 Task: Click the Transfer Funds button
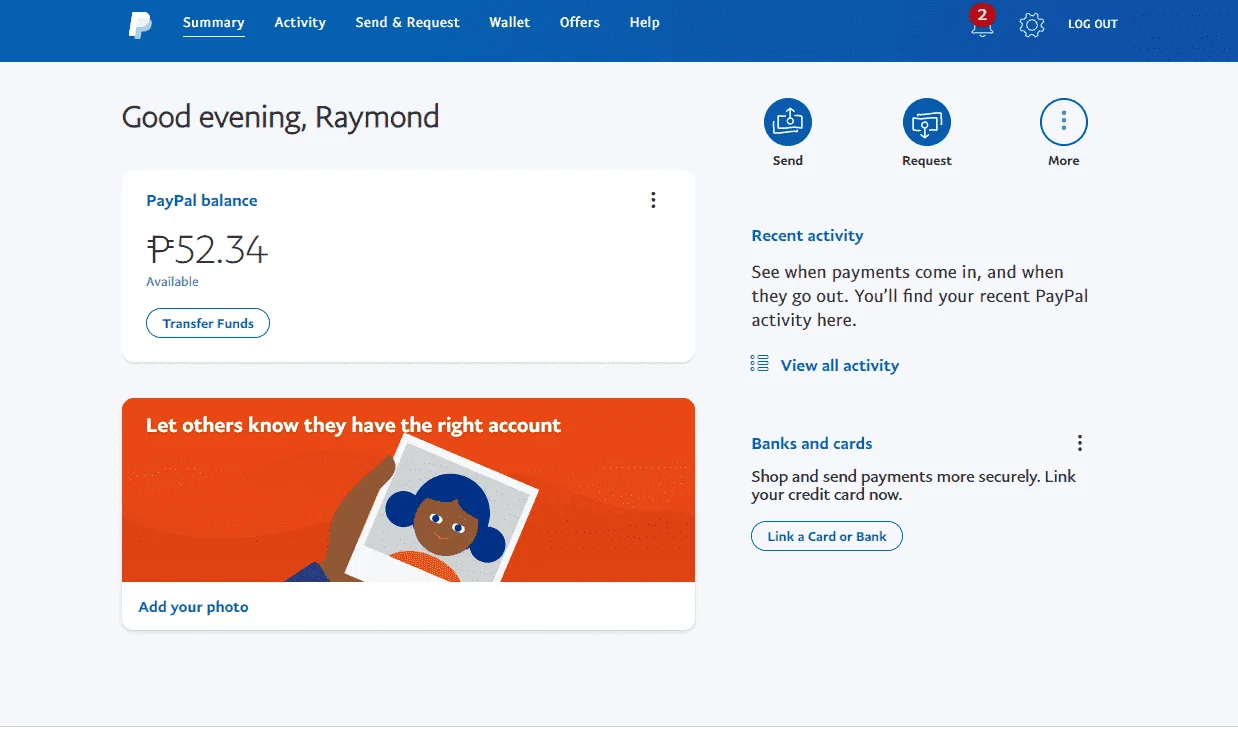point(208,323)
